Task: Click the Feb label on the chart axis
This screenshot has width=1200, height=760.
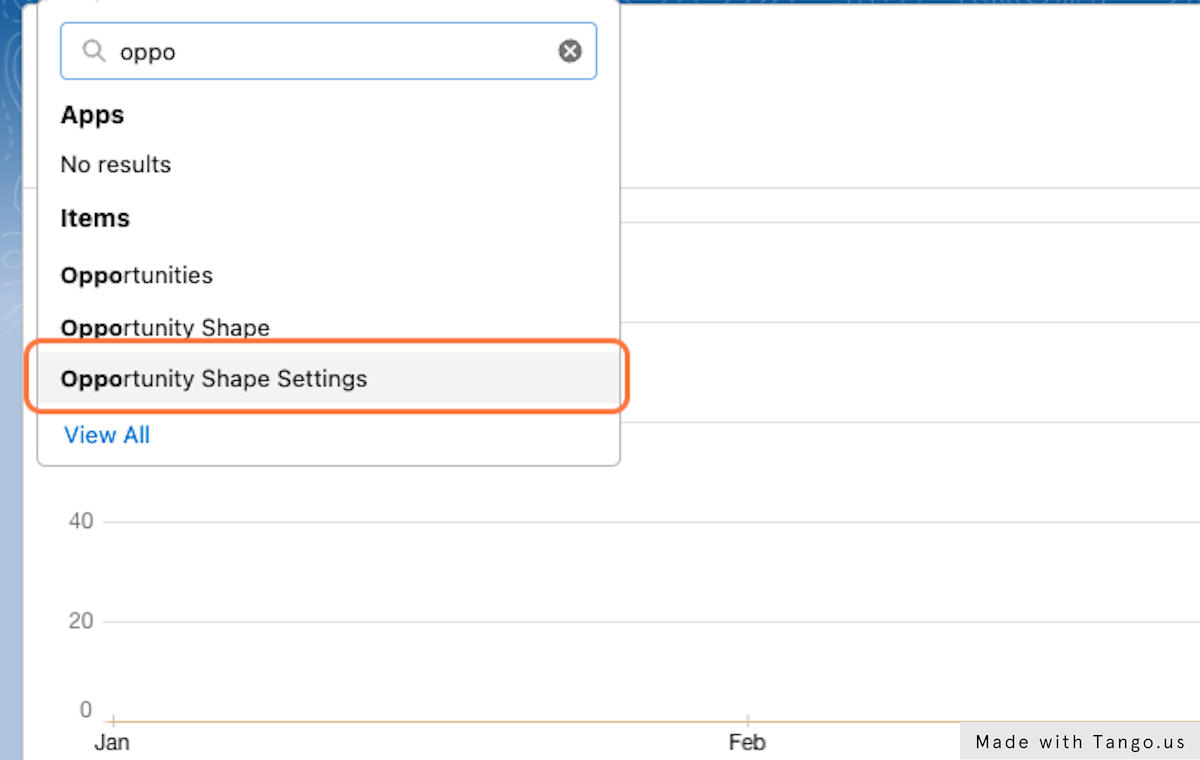Action: [x=747, y=742]
